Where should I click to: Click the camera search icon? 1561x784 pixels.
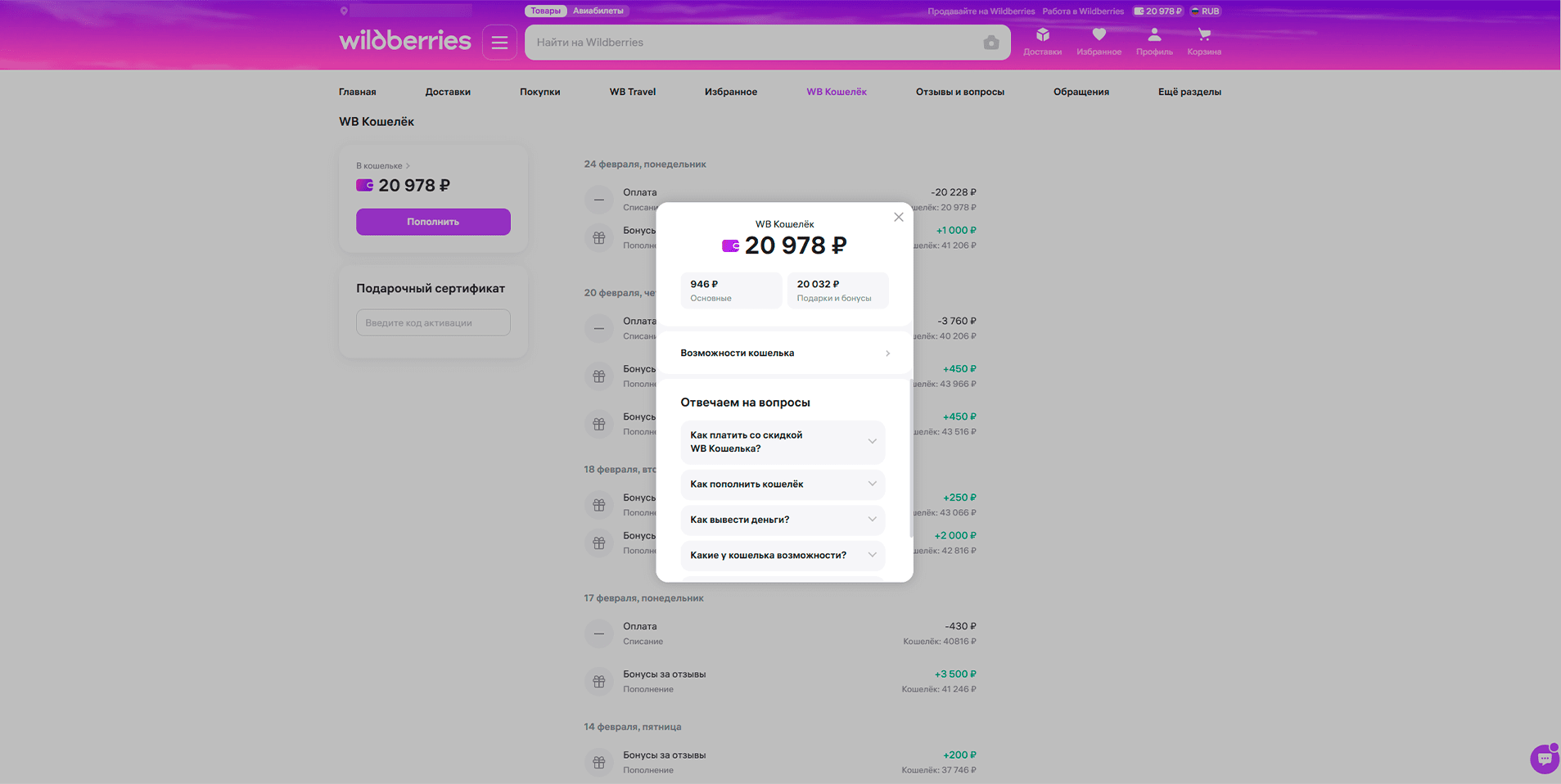click(x=990, y=43)
